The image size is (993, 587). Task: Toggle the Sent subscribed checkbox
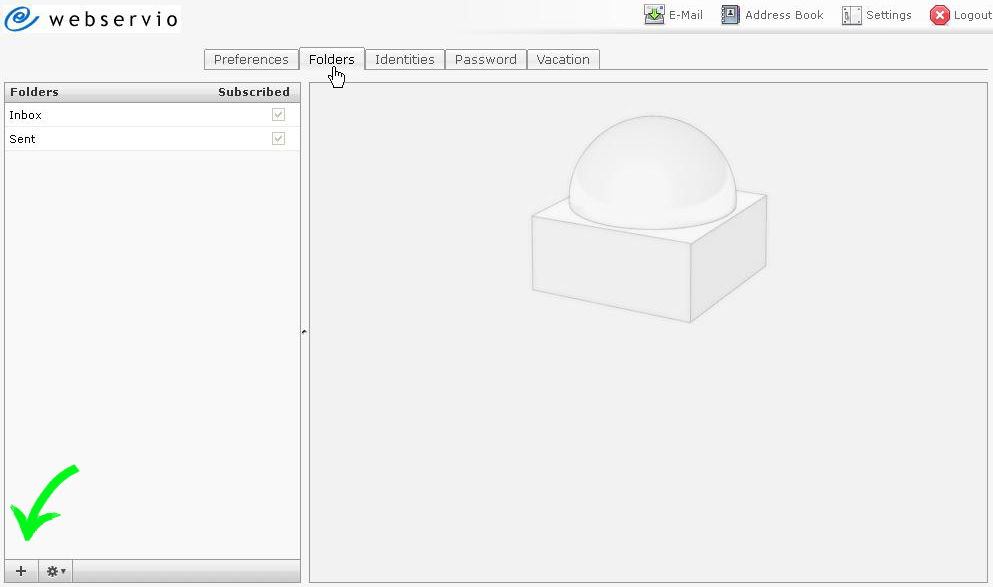coord(278,139)
